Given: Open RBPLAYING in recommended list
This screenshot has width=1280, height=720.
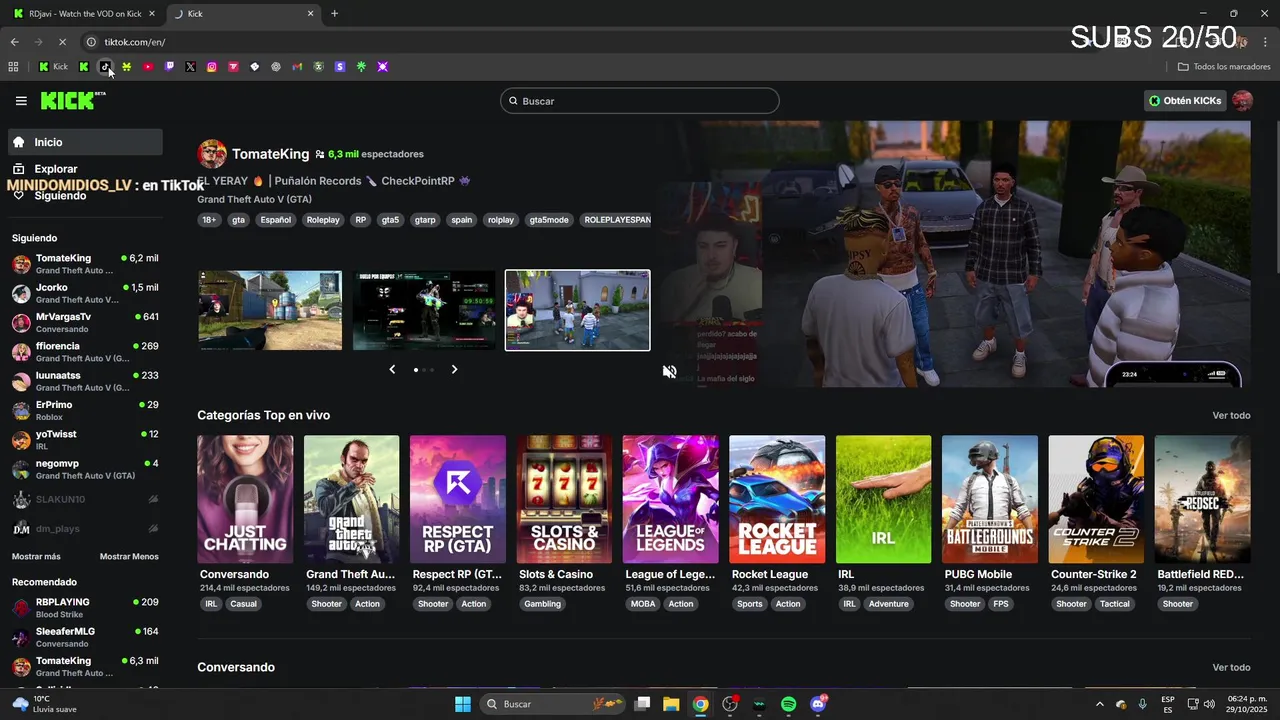Looking at the screenshot, I should [x=85, y=608].
